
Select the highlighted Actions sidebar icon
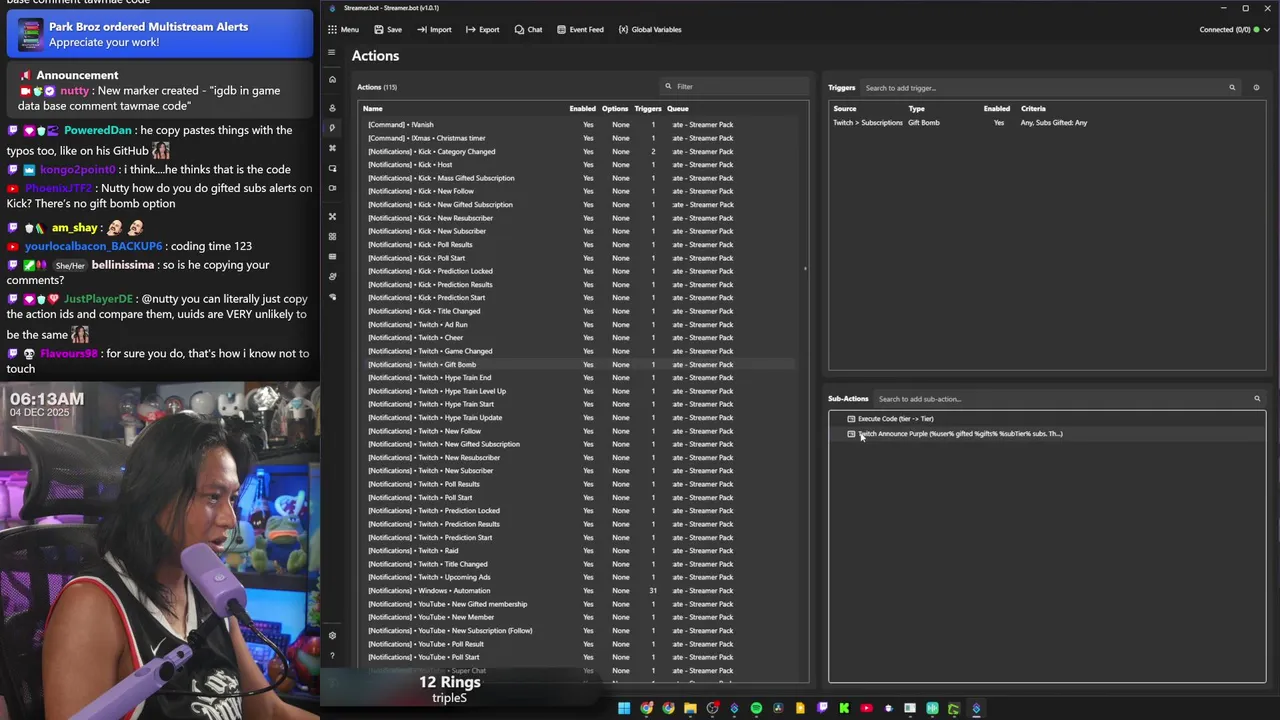(332, 128)
